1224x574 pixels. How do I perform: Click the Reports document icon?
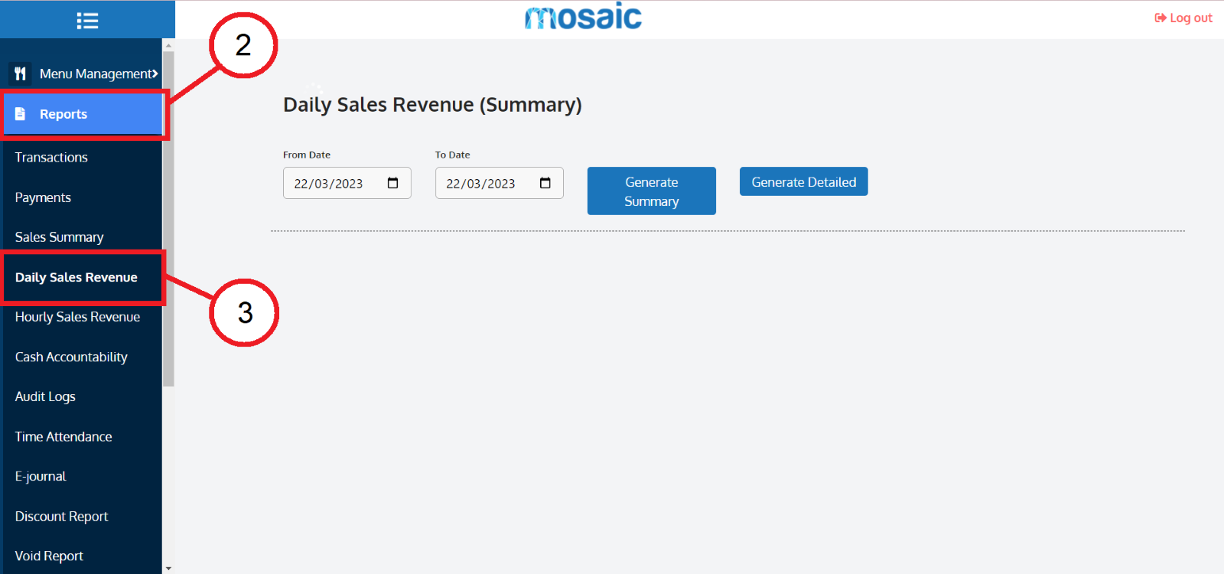pos(20,114)
